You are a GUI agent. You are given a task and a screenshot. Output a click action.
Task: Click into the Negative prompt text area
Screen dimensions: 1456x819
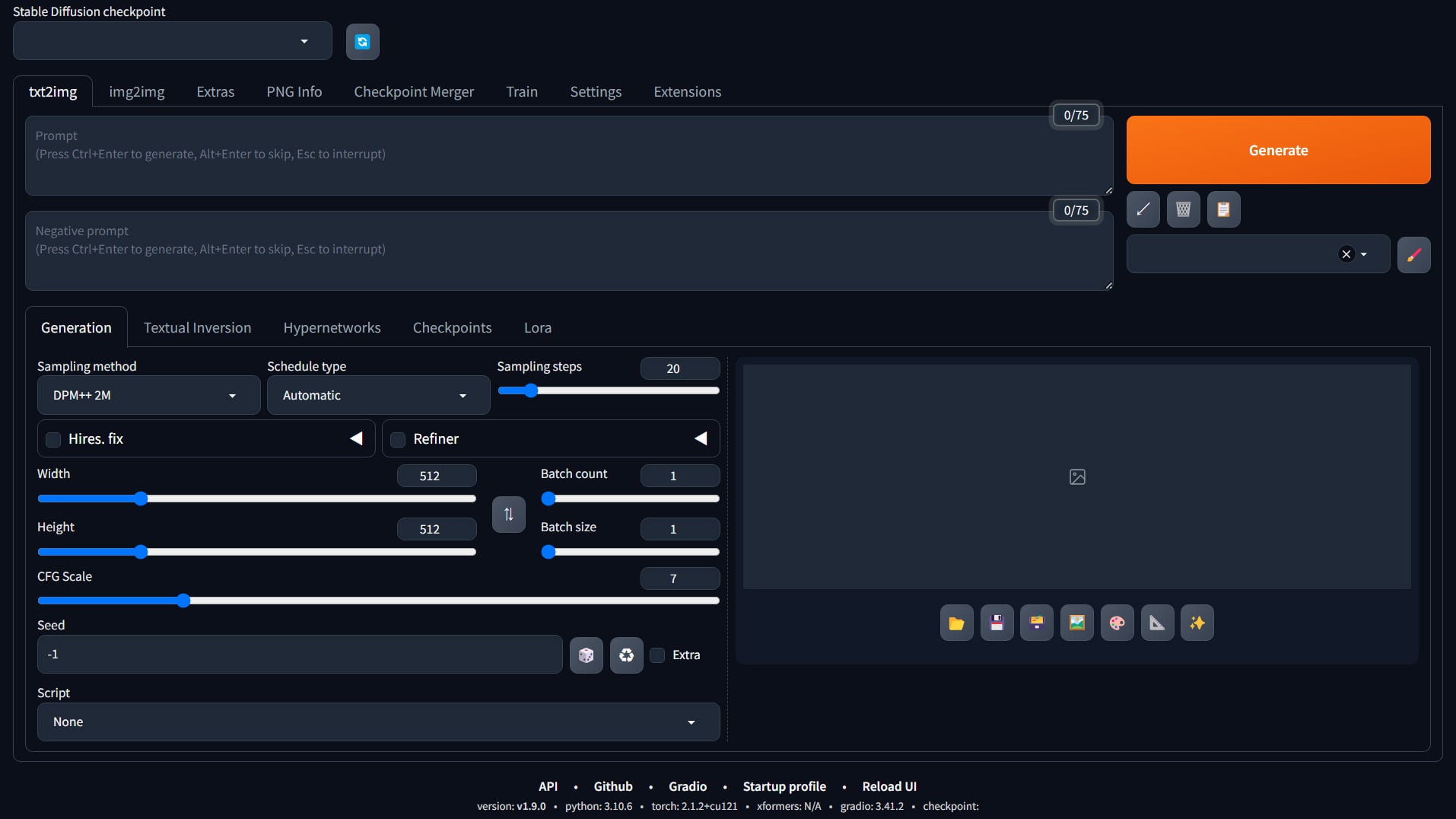tap(569, 250)
